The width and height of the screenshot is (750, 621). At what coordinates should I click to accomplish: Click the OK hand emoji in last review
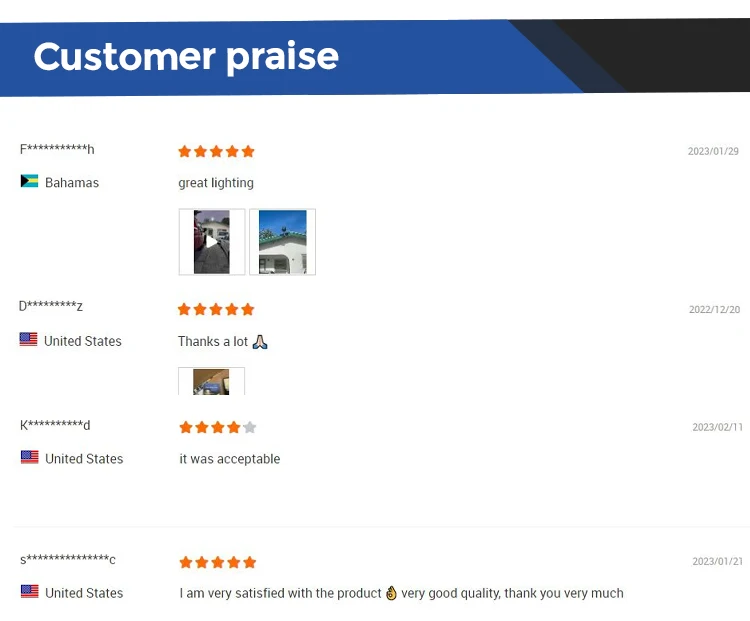[x=391, y=593]
